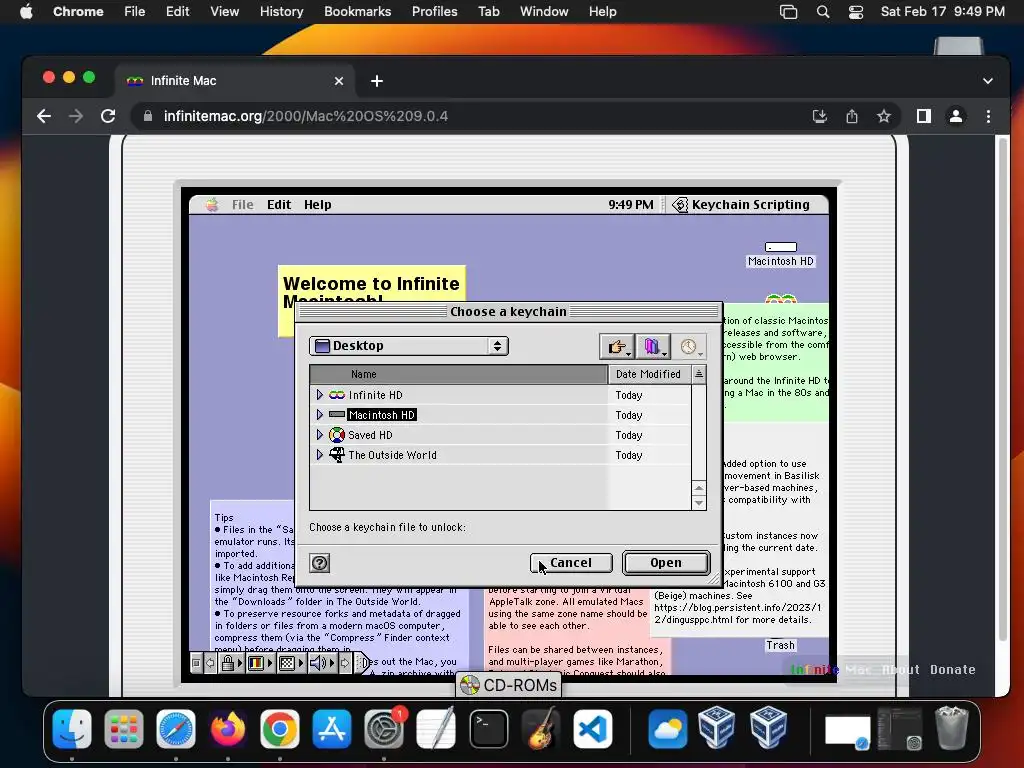Viewport: 1024px width, 768px height.
Task: Open Terminal from the Dock
Action: coord(488,728)
